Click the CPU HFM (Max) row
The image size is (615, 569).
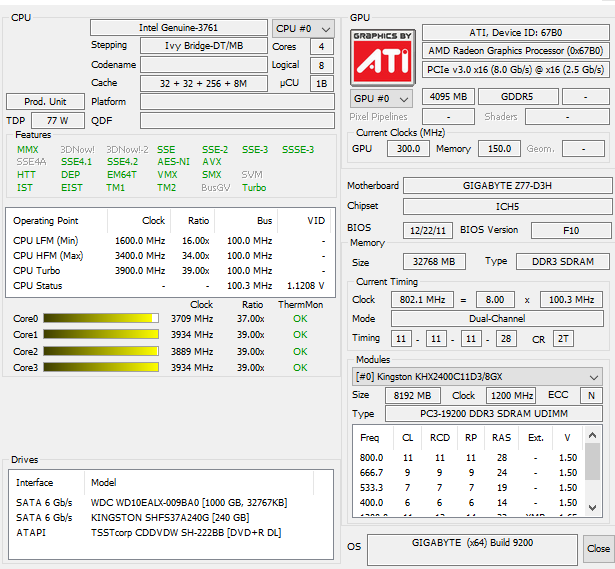pos(169,255)
